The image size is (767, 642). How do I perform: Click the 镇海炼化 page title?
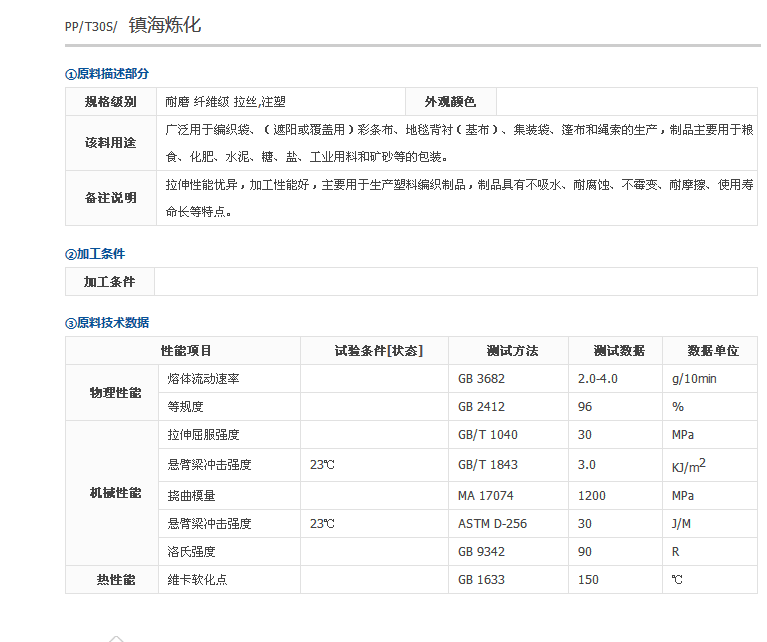pyautogui.click(x=165, y=25)
